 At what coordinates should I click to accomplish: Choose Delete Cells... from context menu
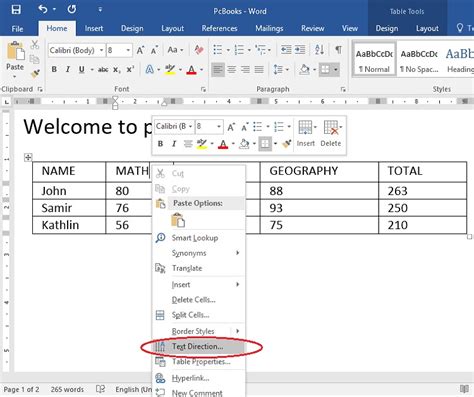199,300
